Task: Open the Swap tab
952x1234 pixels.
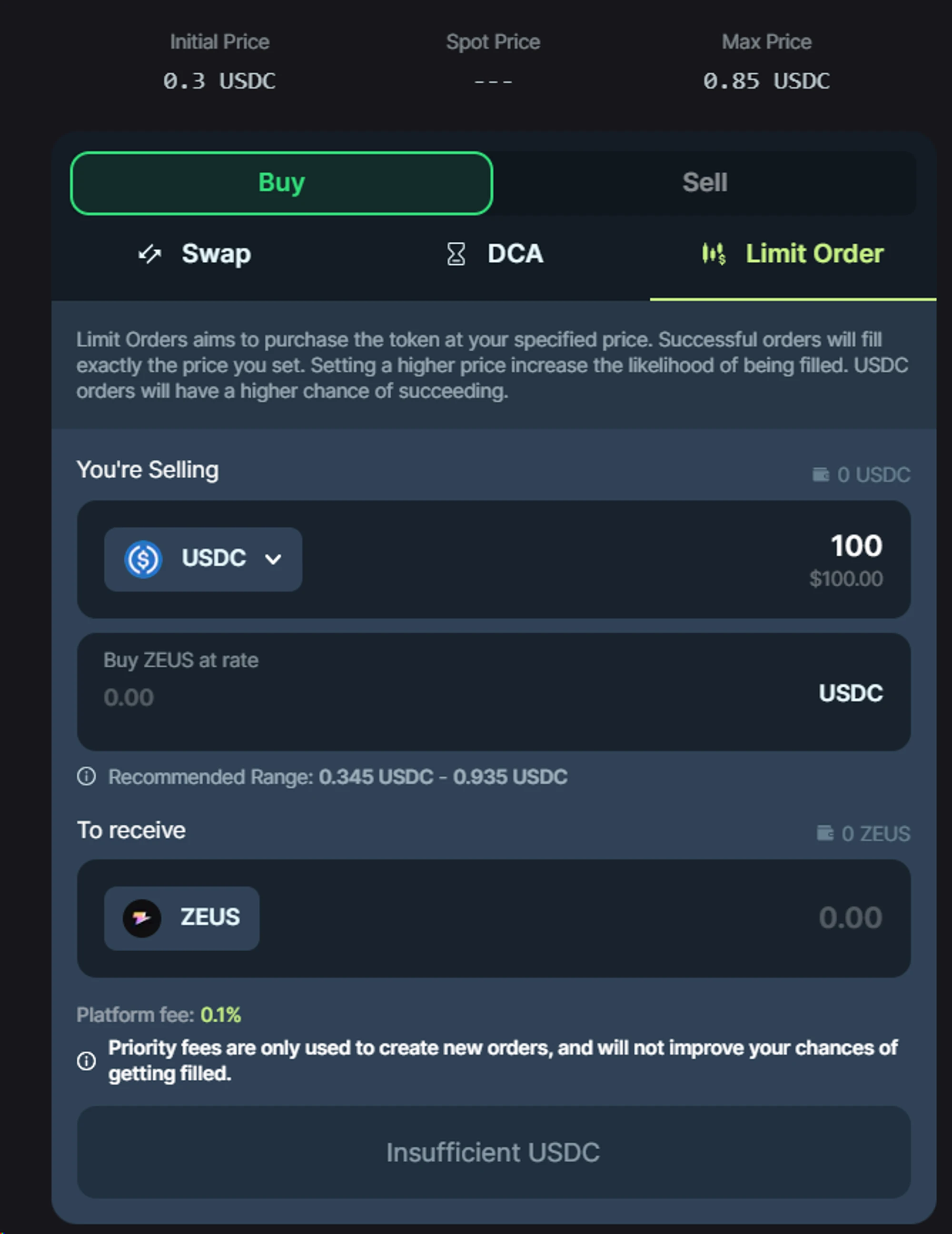Action: [216, 254]
